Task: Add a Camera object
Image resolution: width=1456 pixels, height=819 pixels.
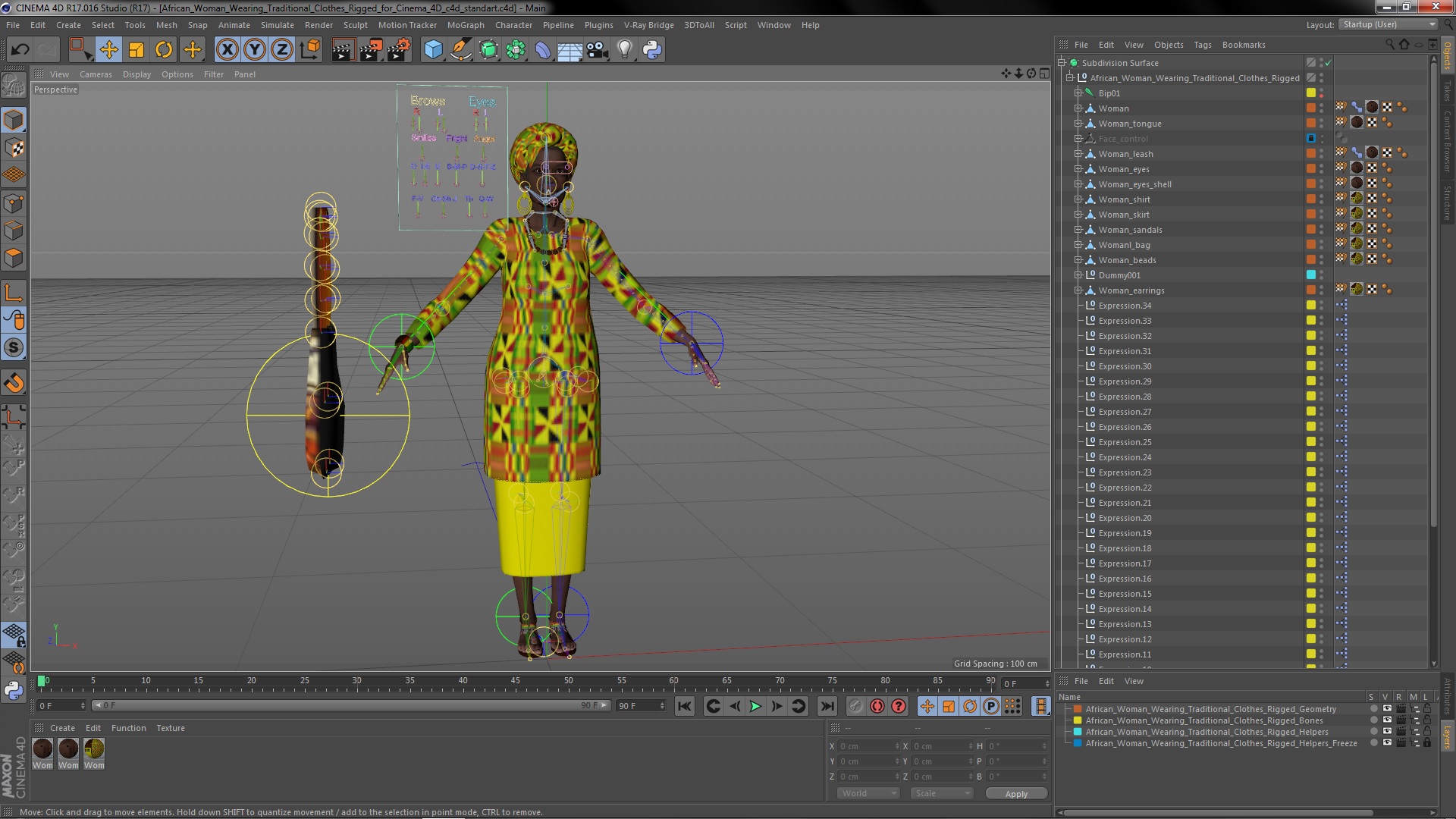Action: coord(597,50)
